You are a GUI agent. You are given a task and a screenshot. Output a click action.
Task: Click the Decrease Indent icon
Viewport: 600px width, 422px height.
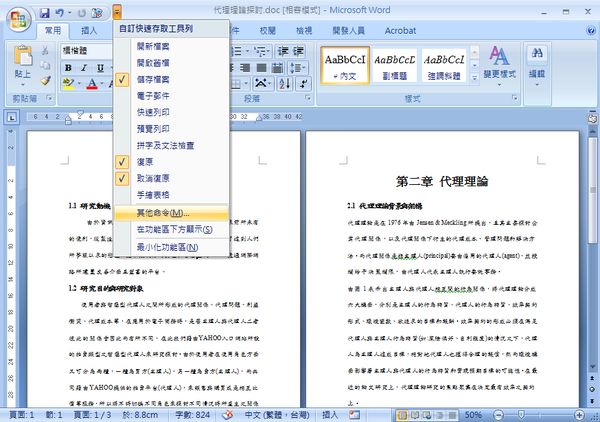(x=283, y=51)
